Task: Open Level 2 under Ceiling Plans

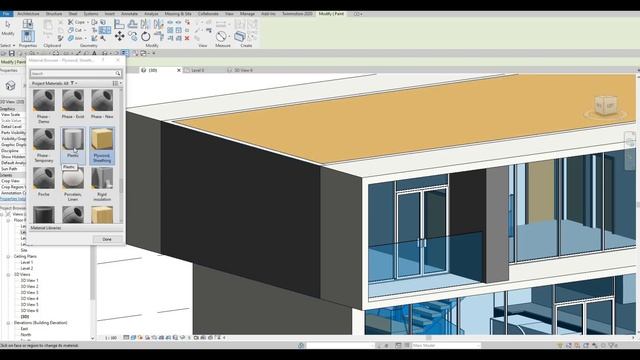Action: coord(27,269)
